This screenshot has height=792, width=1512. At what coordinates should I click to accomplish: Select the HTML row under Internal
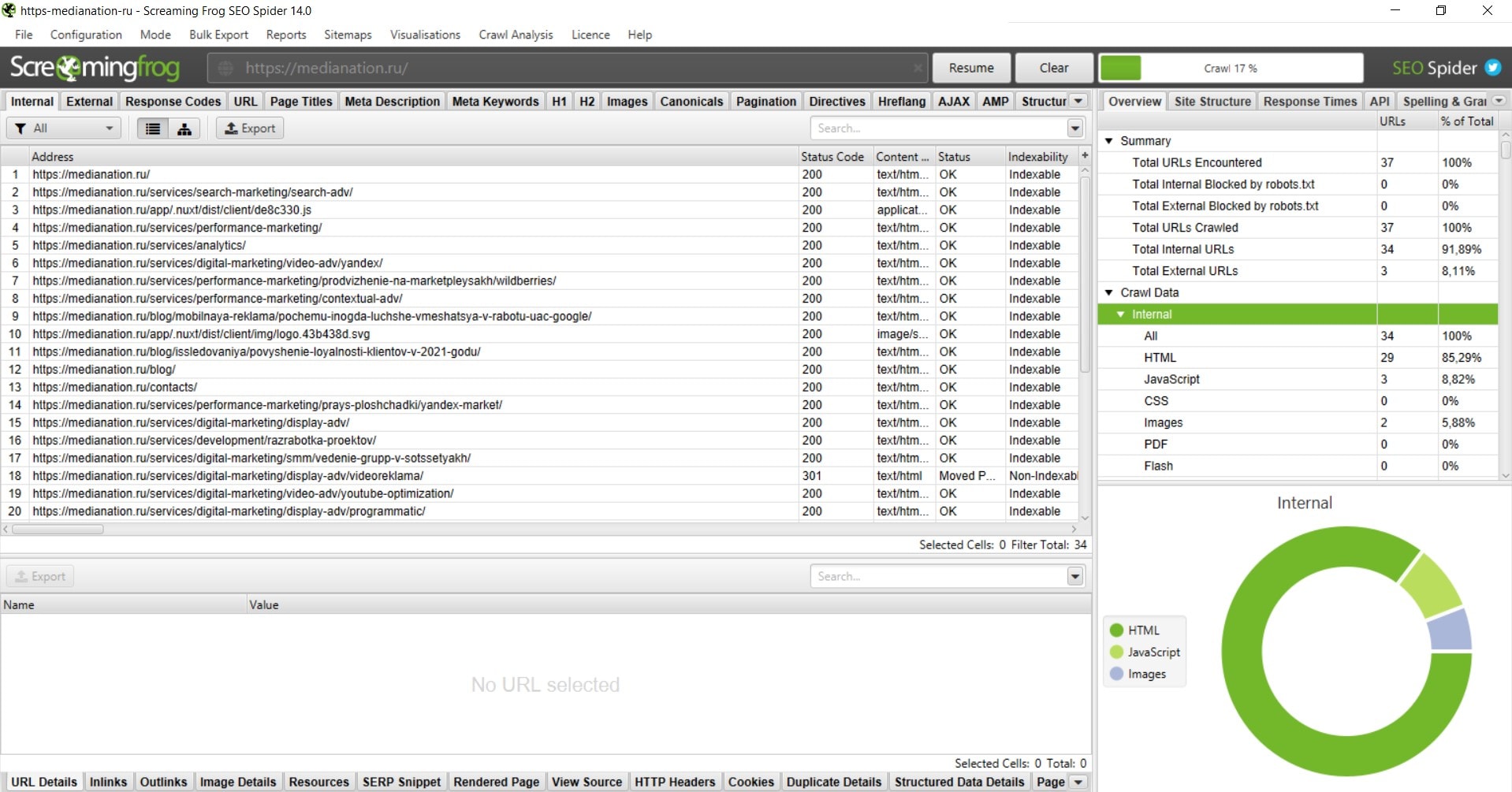click(1298, 358)
